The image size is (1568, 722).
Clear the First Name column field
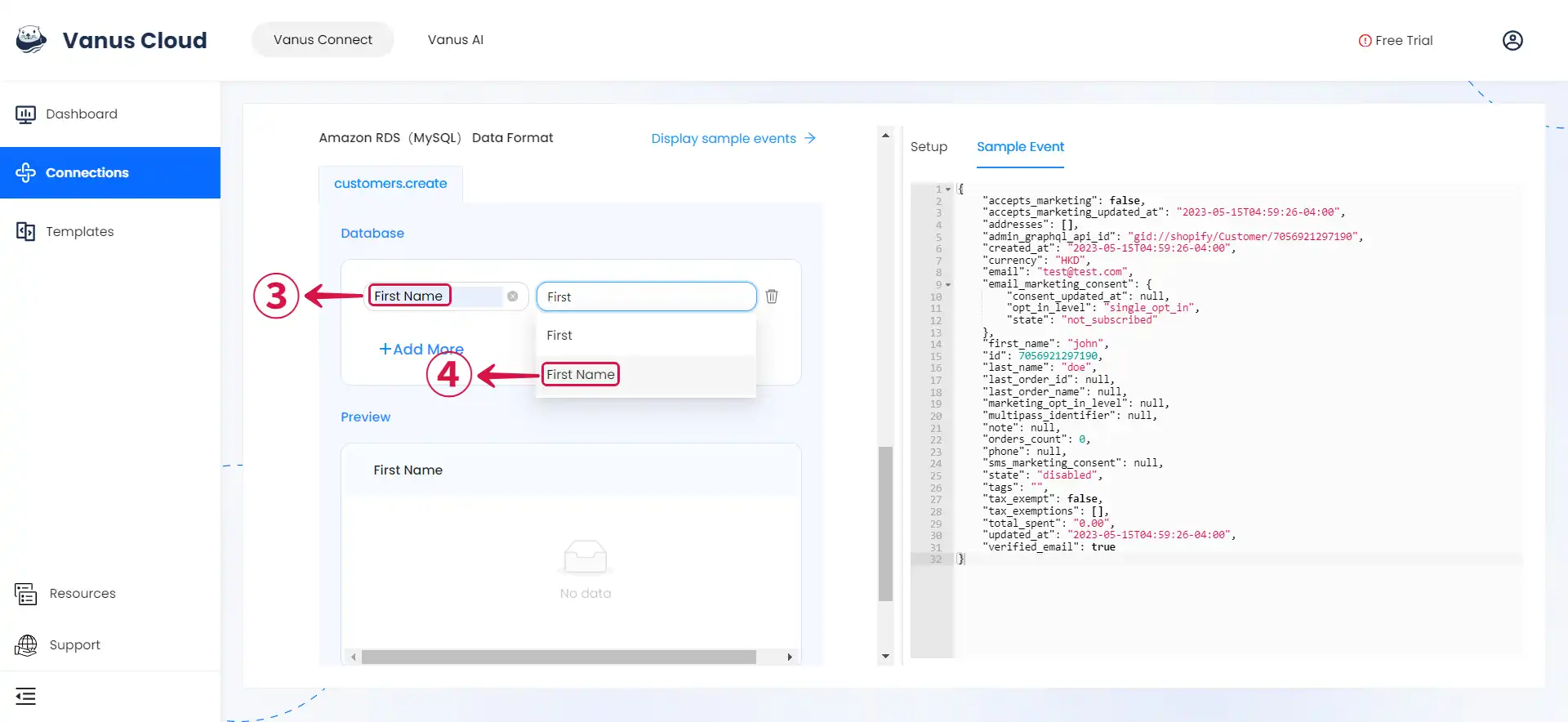(x=513, y=296)
